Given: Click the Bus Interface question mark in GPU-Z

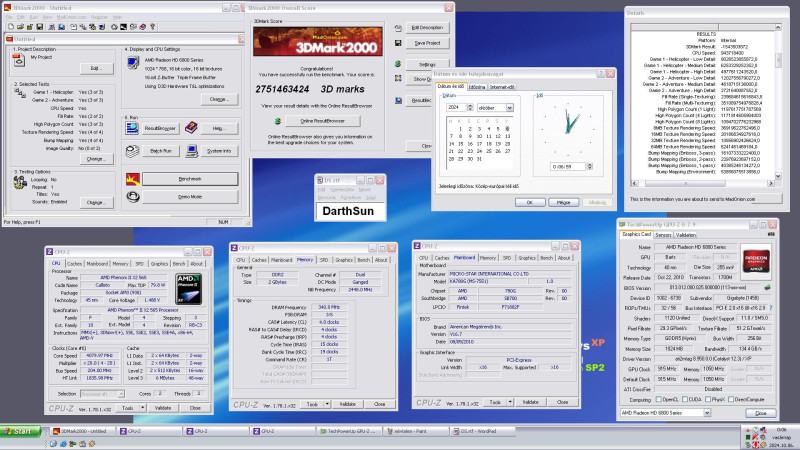Looking at the screenshot, I should (x=770, y=308).
